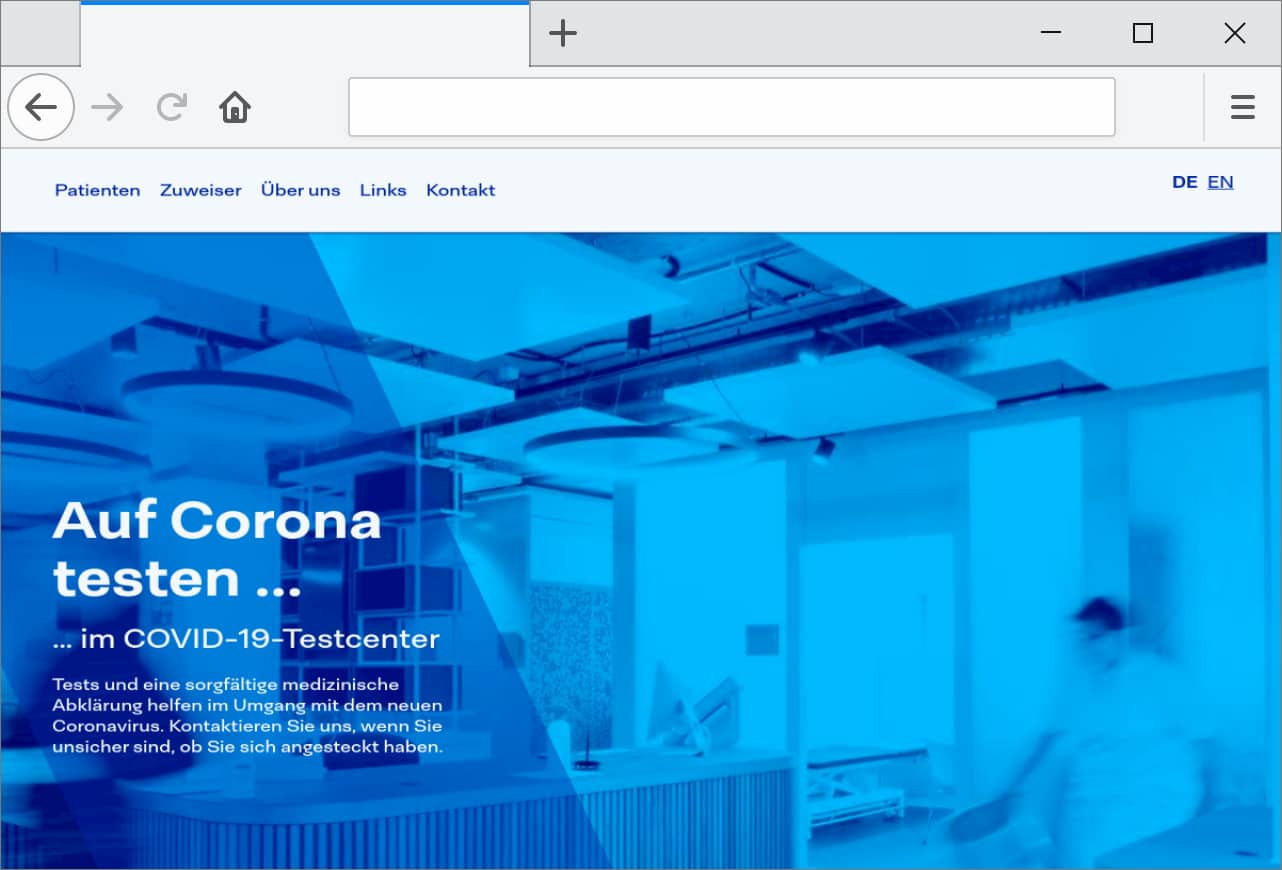
Task: Minimize the browser window
Action: [1051, 33]
